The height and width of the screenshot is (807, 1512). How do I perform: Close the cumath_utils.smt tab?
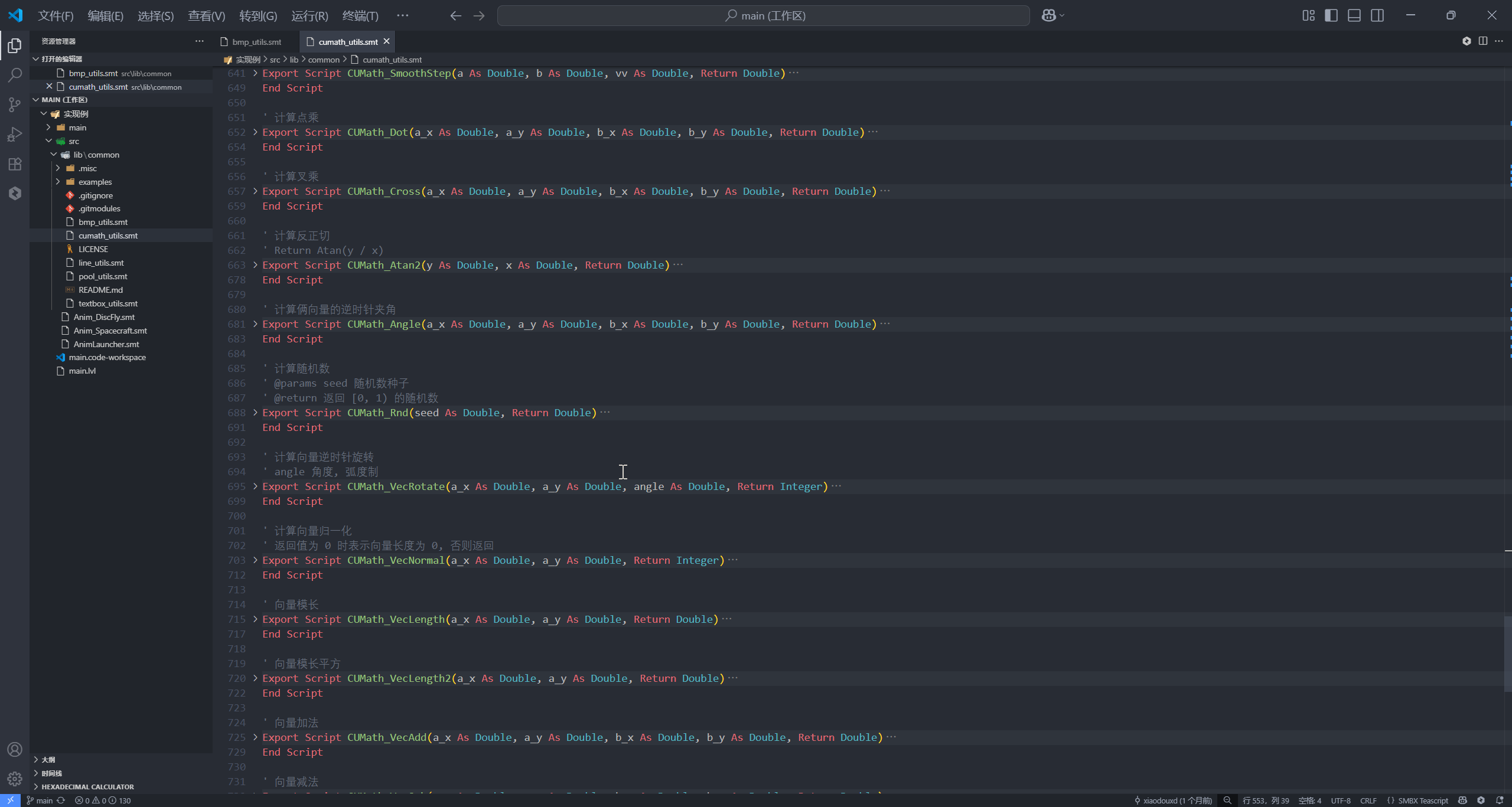click(387, 41)
